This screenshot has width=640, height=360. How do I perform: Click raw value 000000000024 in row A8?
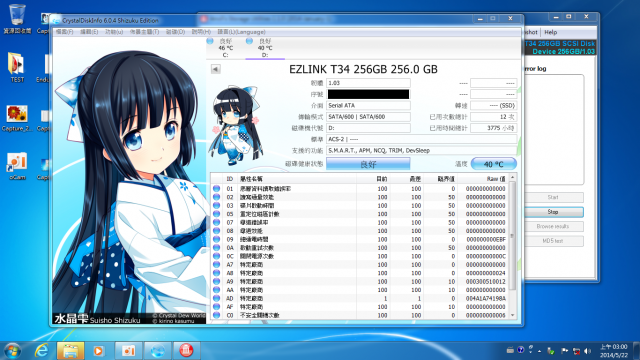[x=486, y=273]
